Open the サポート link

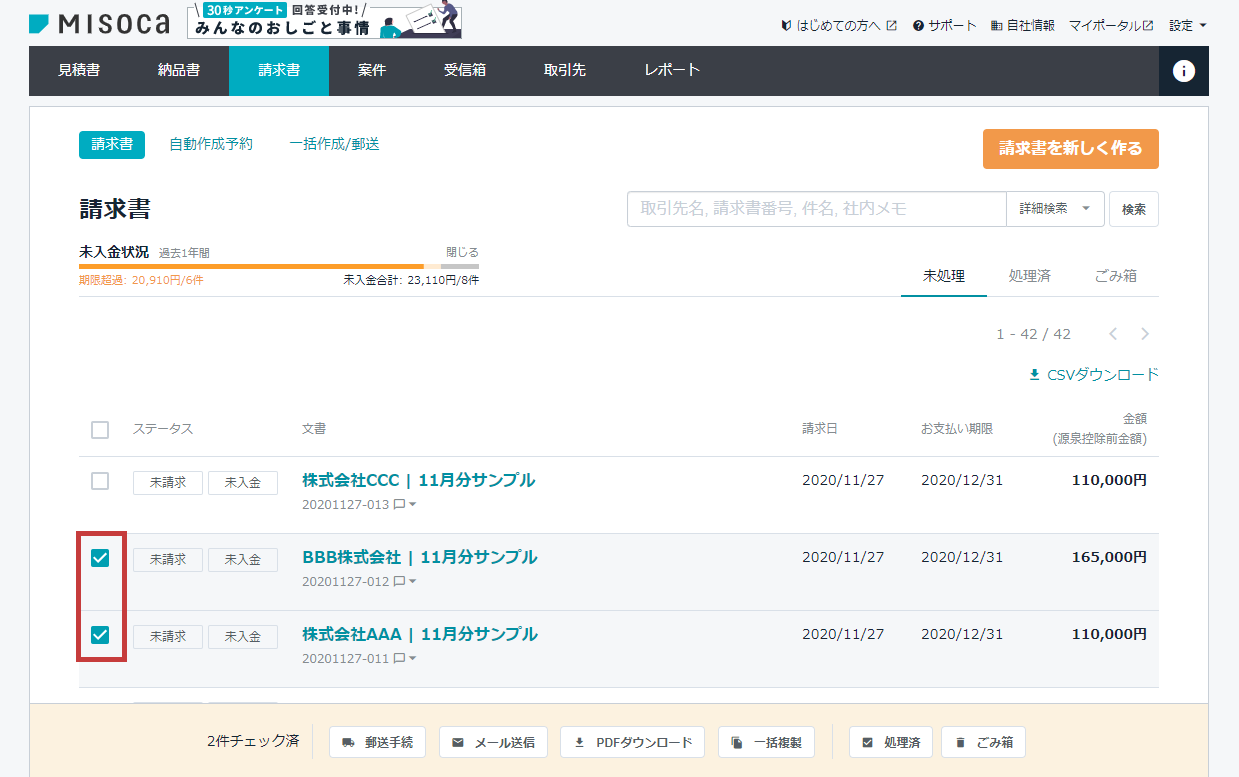pyautogui.click(x=944, y=25)
